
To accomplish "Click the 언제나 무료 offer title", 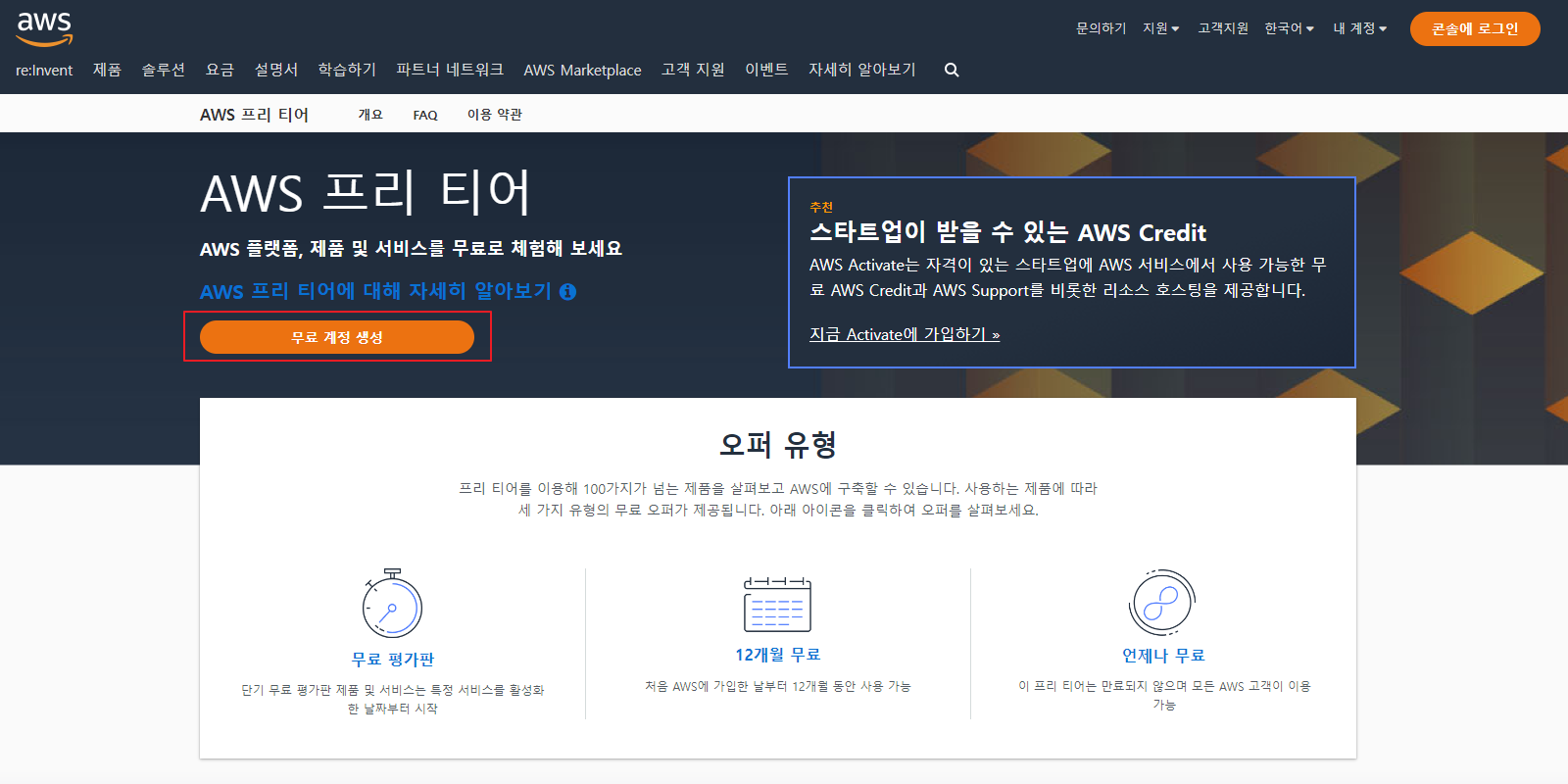I will point(1163,656).
